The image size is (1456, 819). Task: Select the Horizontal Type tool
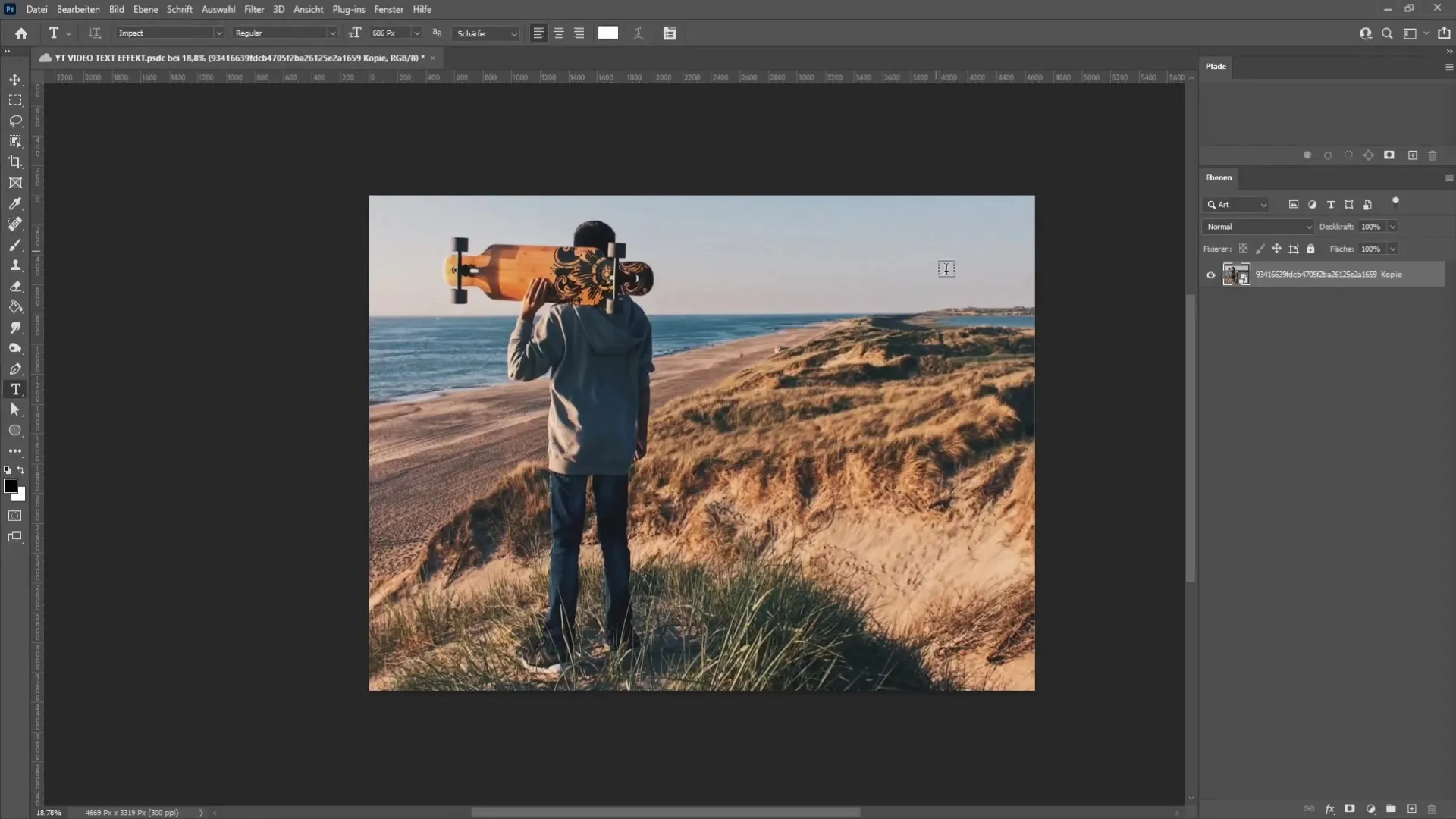point(15,389)
